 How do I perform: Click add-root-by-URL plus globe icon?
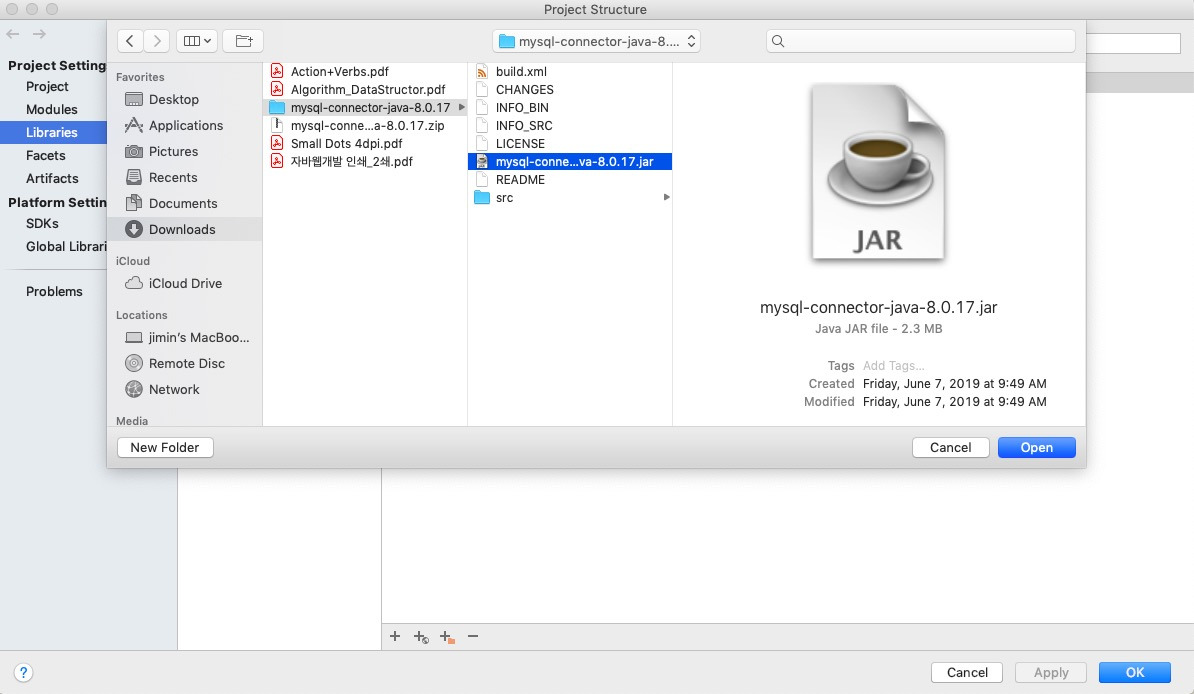[421, 637]
